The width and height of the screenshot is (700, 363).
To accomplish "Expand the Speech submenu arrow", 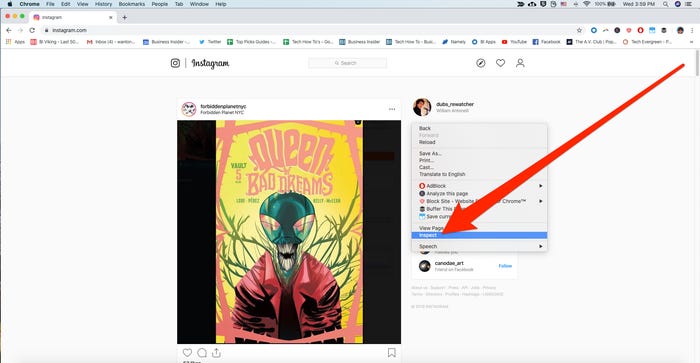I will click(541, 246).
